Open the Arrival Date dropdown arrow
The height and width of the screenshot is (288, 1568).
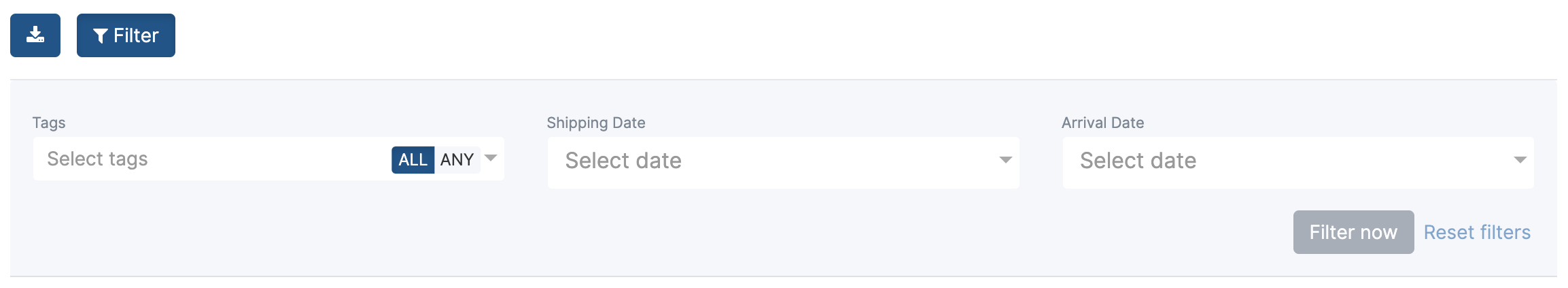[x=1520, y=160]
